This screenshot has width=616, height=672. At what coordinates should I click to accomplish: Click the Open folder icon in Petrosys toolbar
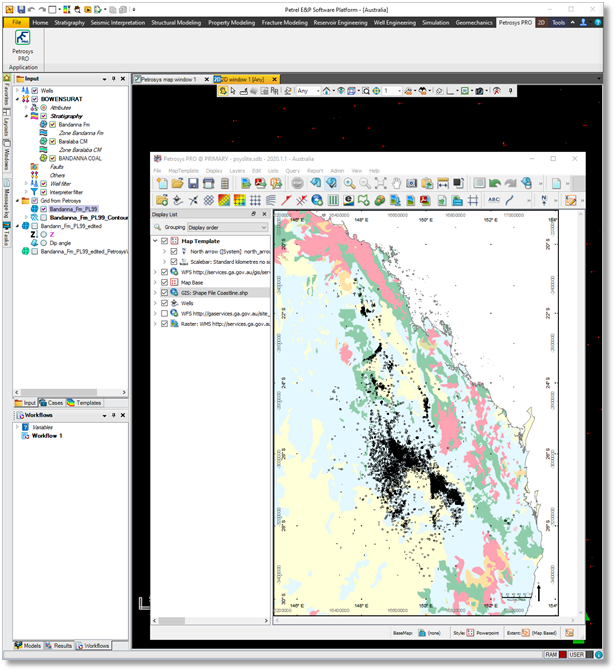[x=177, y=183]
